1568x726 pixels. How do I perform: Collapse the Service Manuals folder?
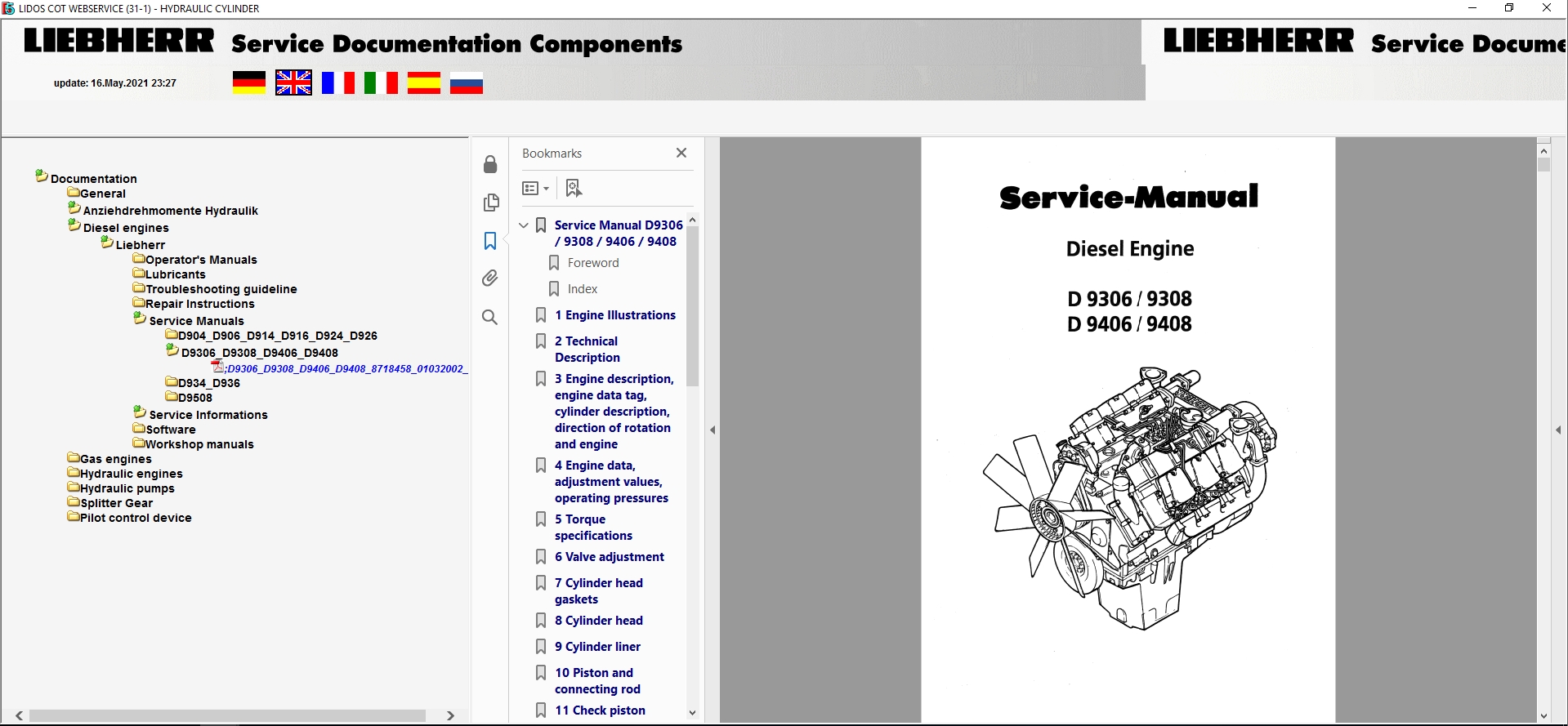tap(140, 318)
